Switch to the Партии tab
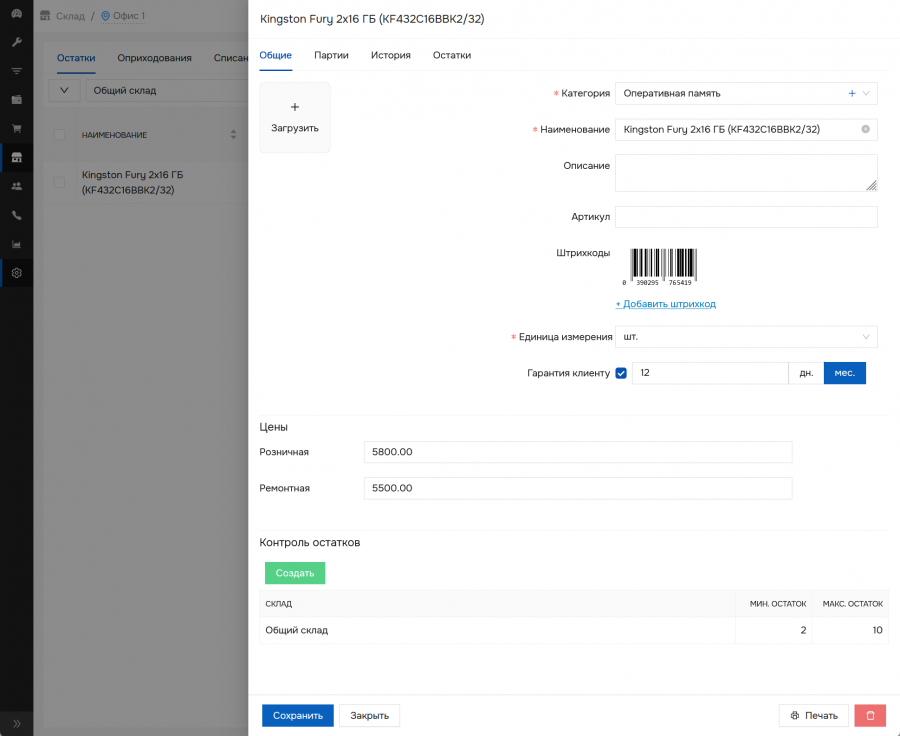 coord(331,55)
